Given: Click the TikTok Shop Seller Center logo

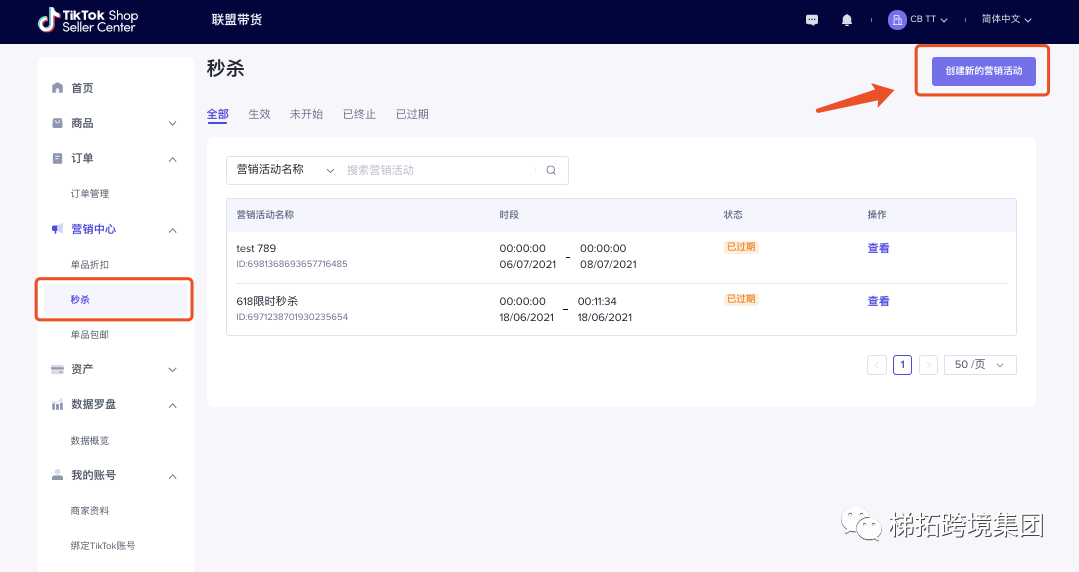Looking at the screenshot, I should pos(88,21).
